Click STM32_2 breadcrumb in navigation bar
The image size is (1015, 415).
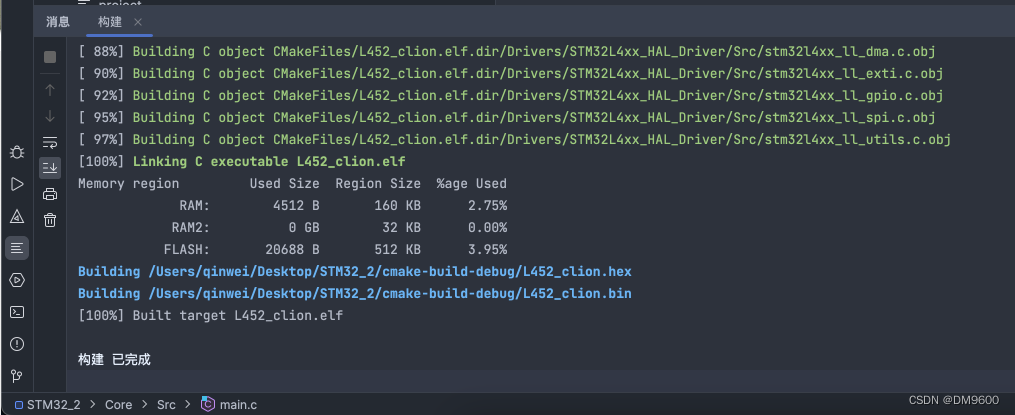54,405
